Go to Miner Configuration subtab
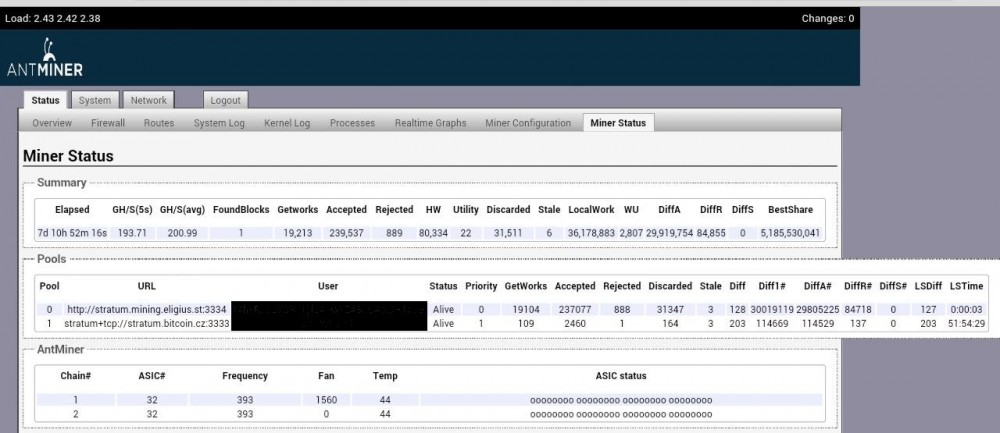Viewport: 1000px width, 433px height. 527,123
